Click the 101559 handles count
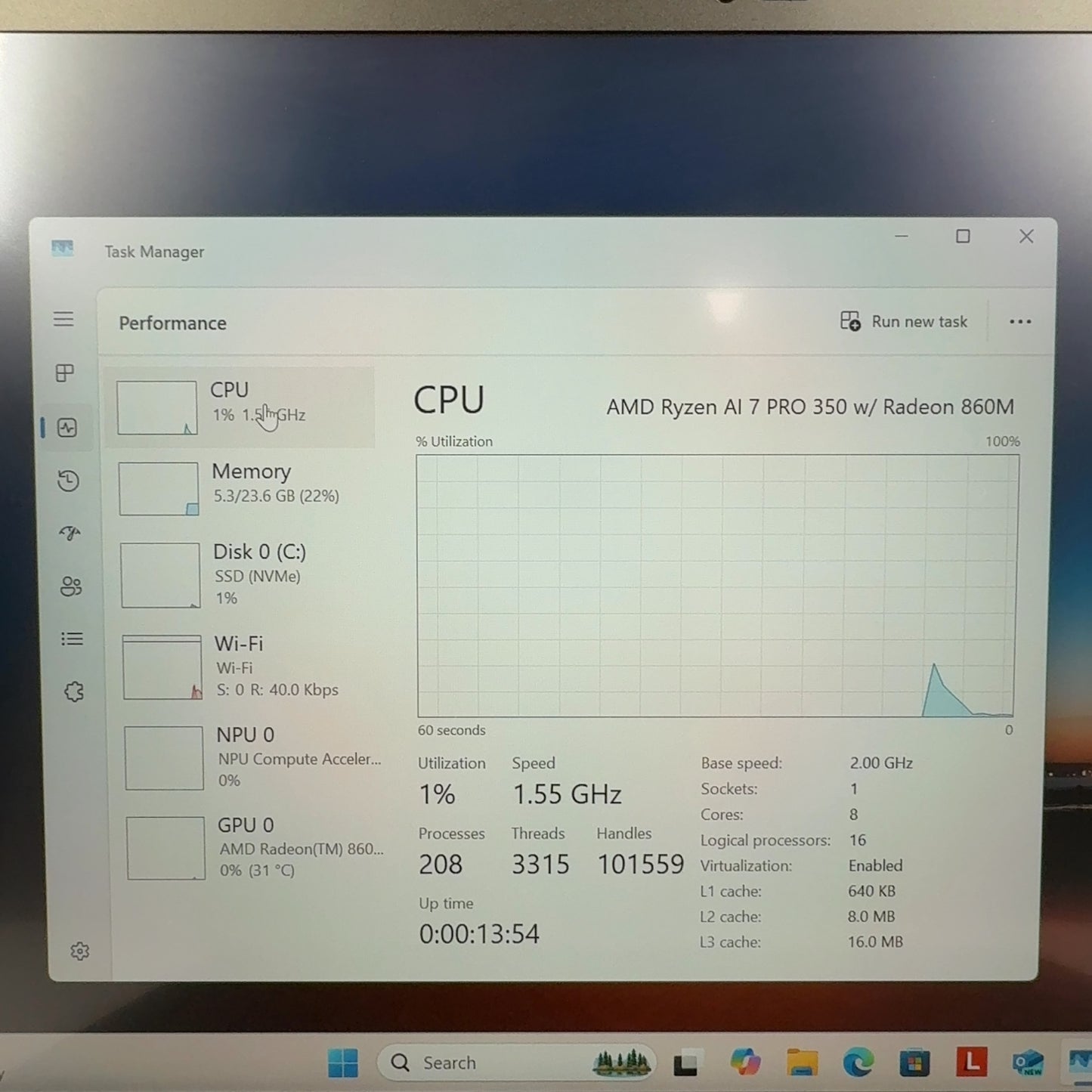Screen dimensions: 1092x1092 641,865
